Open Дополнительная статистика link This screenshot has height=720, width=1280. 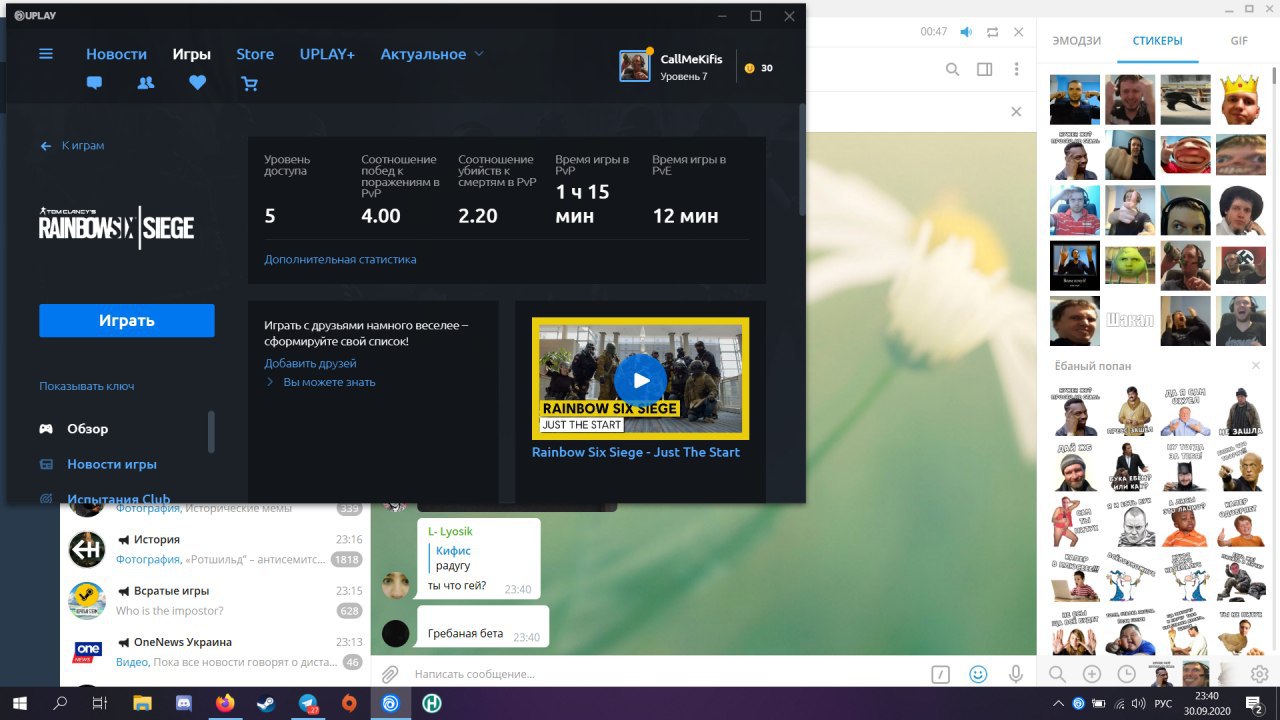pyautogui.click(x=340, y=259)
